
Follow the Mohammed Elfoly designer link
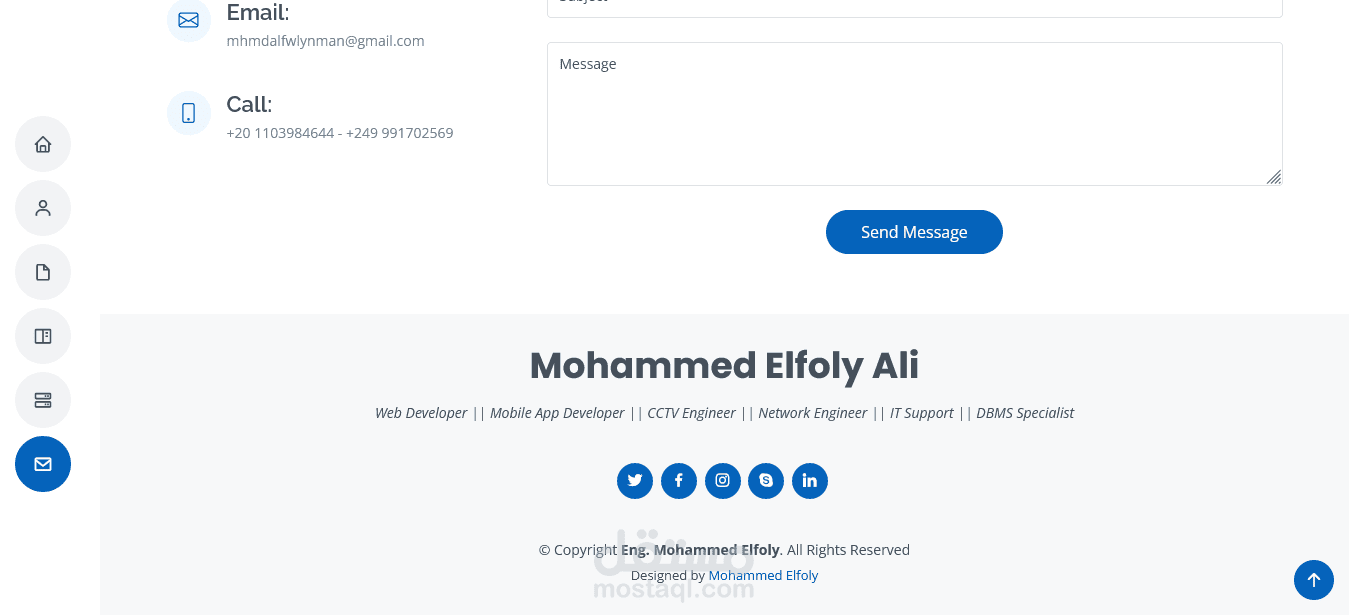763,575
